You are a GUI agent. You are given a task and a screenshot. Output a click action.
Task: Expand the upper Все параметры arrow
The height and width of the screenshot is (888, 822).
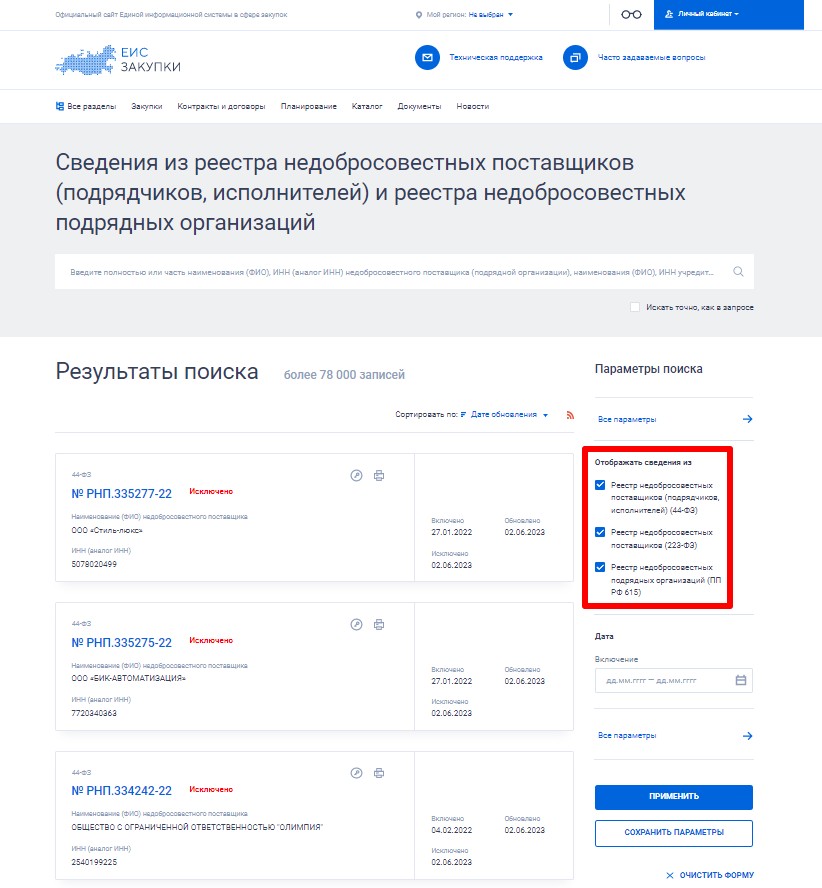point(747,419)
